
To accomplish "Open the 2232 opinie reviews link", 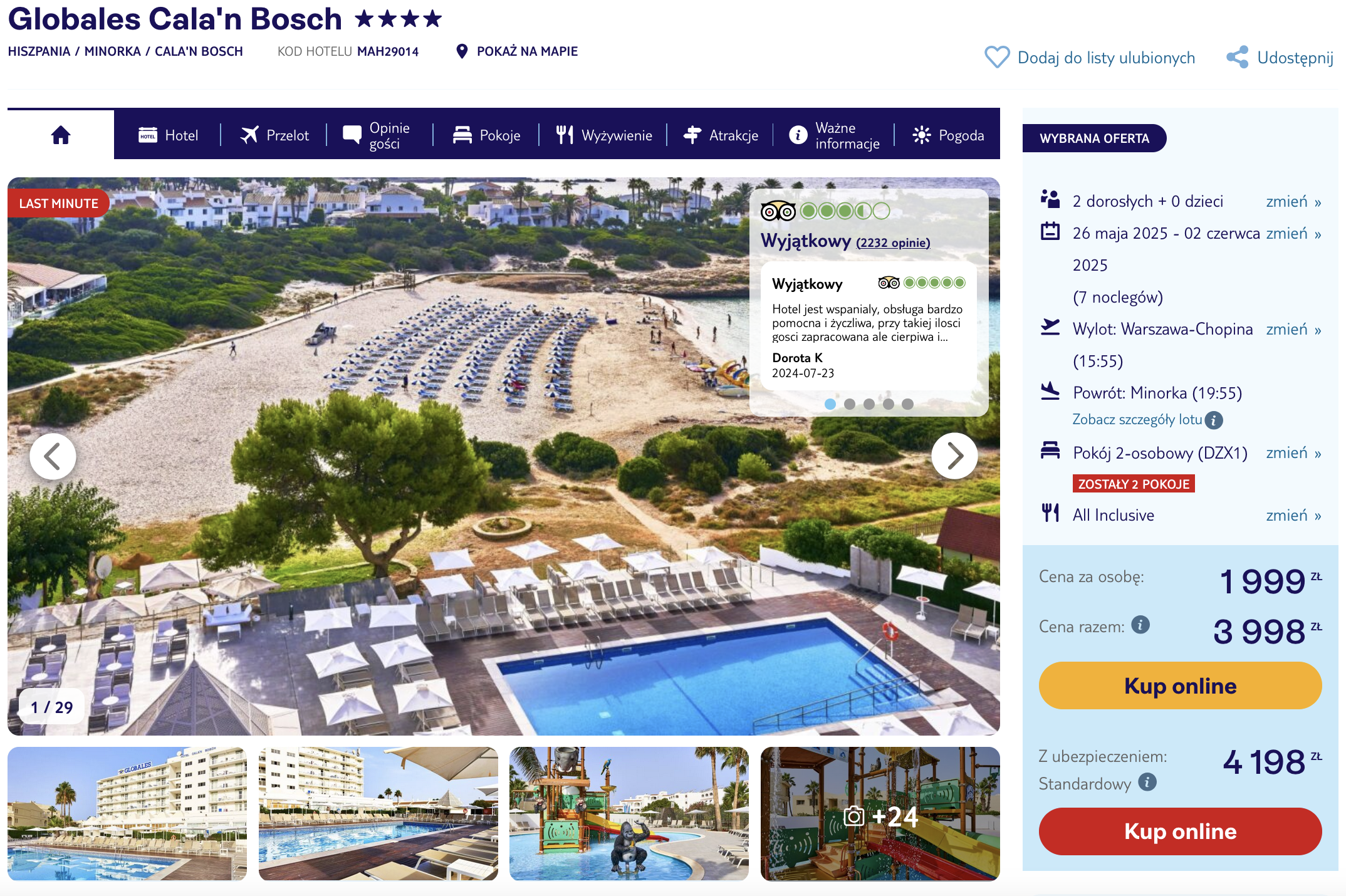I will pos(893,243).
